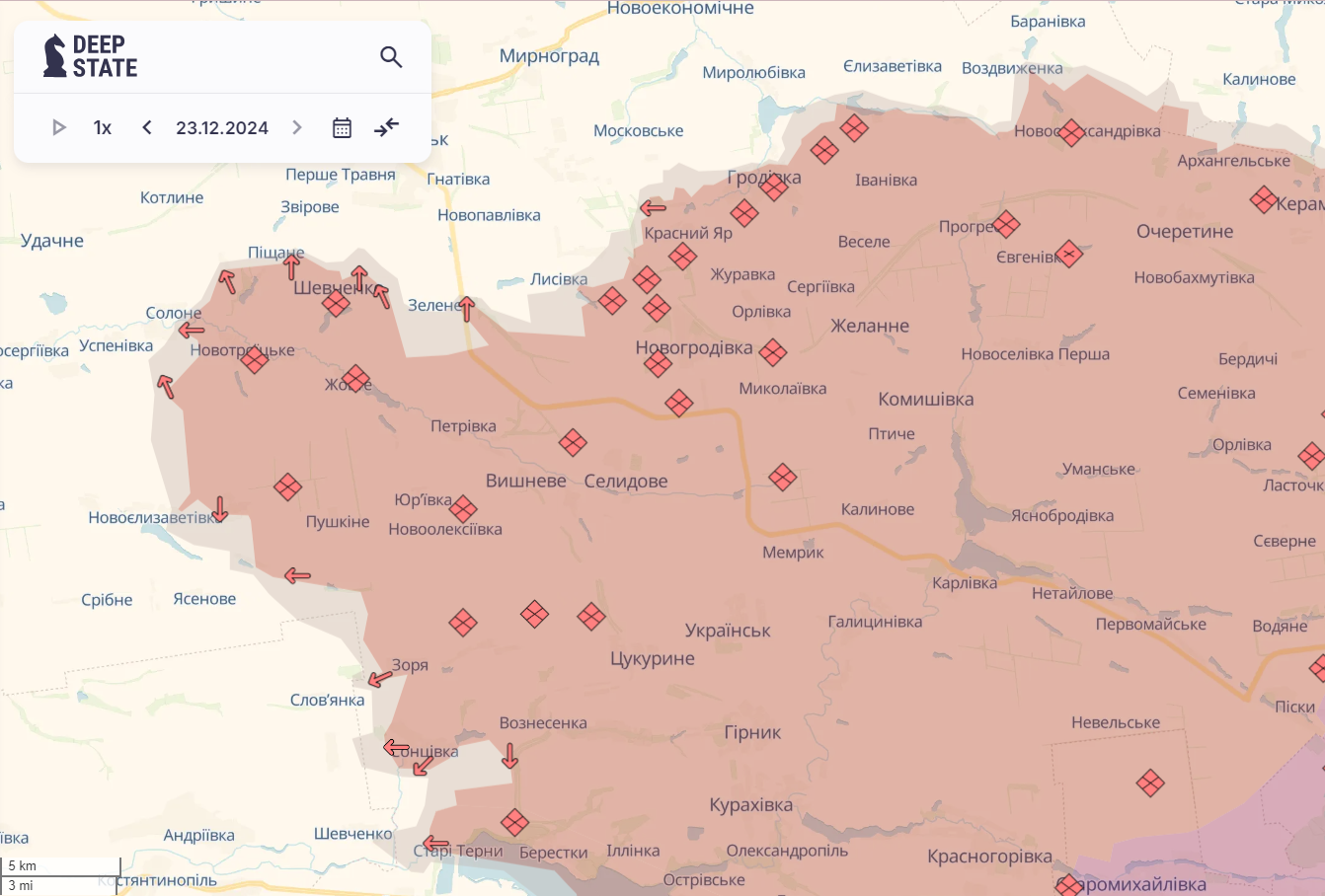Select the date 23.12.2024 field

point(222,127)
